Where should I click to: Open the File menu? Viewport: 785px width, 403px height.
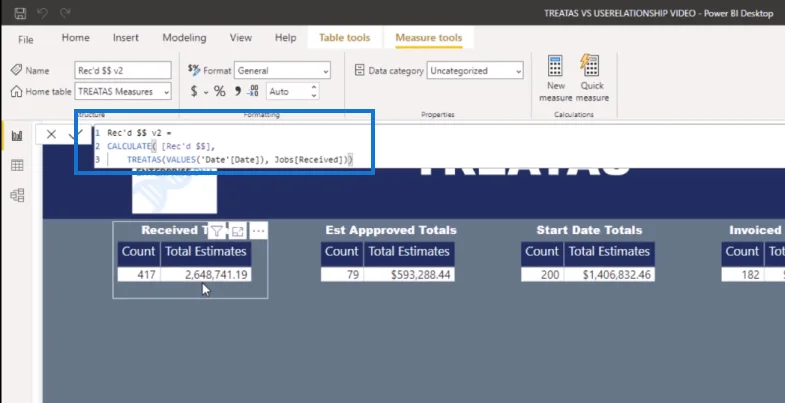26,39
